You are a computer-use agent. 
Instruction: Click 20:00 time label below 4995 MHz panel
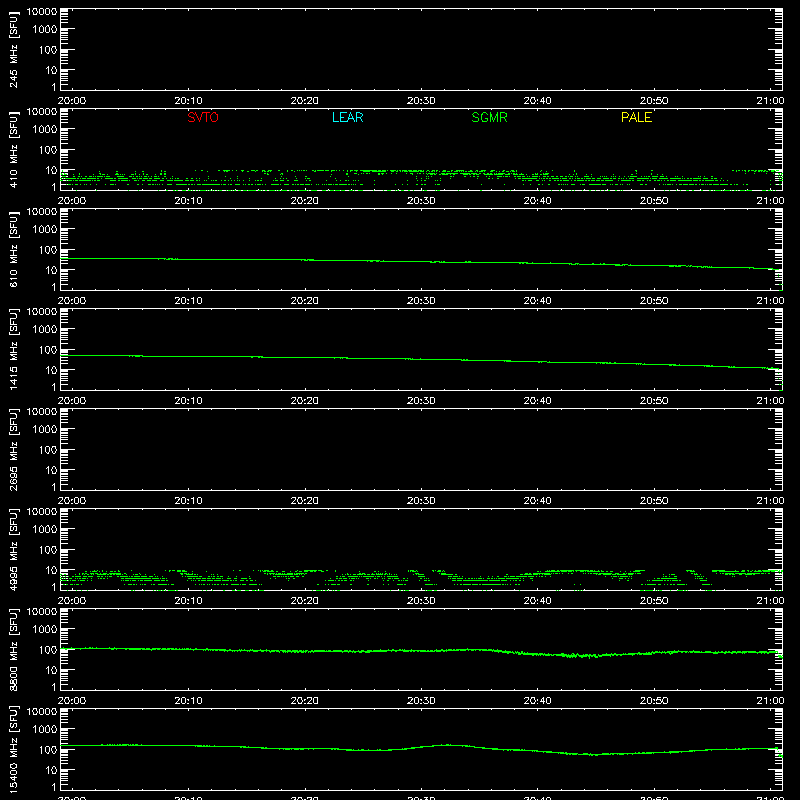coord(72,601)
